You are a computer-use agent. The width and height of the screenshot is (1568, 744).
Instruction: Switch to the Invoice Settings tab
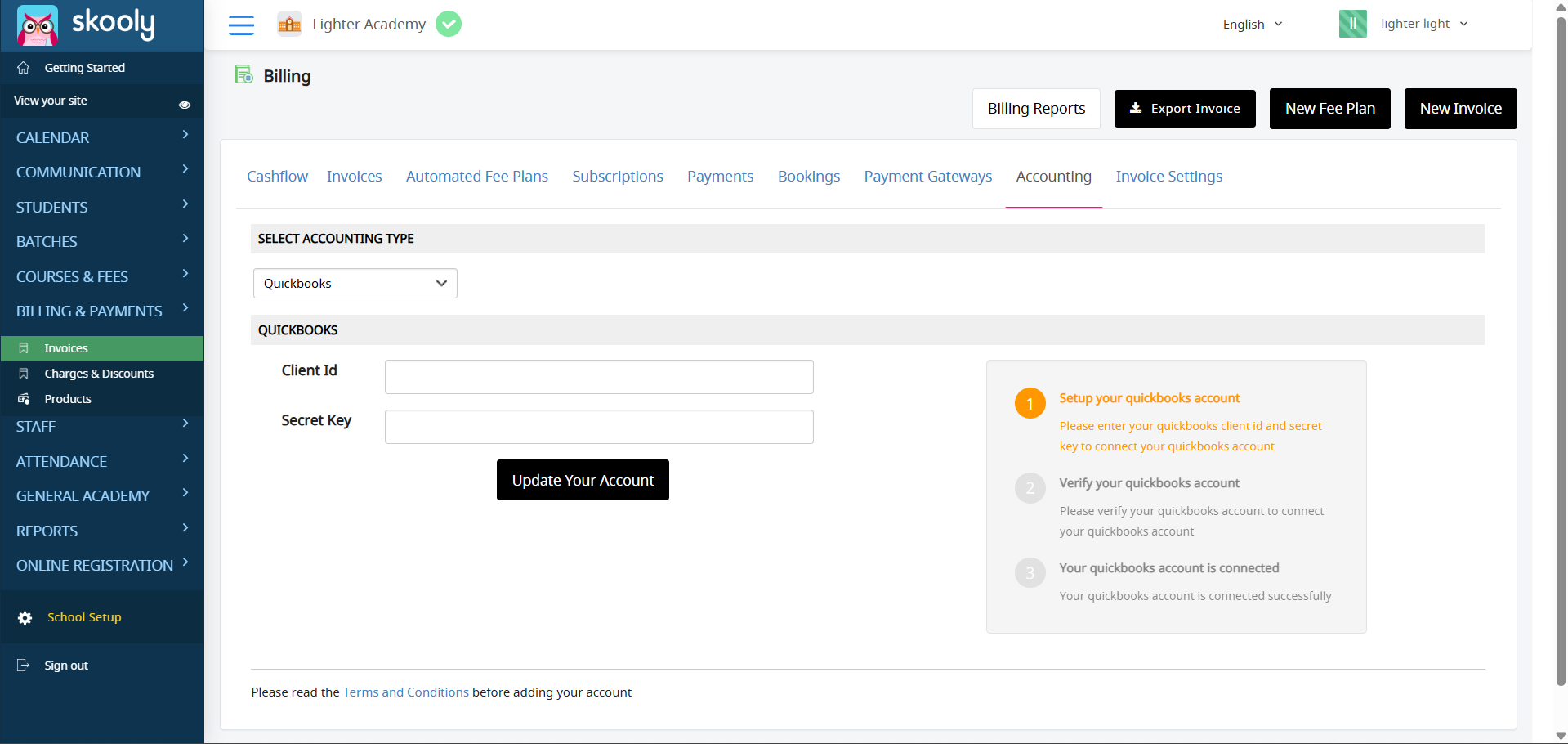pos(1169,176)
